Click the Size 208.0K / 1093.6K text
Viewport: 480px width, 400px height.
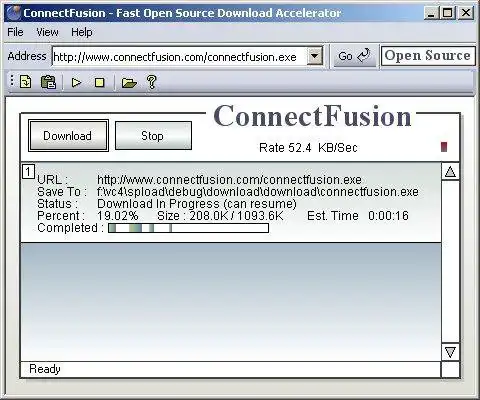[x=220, y=216]
